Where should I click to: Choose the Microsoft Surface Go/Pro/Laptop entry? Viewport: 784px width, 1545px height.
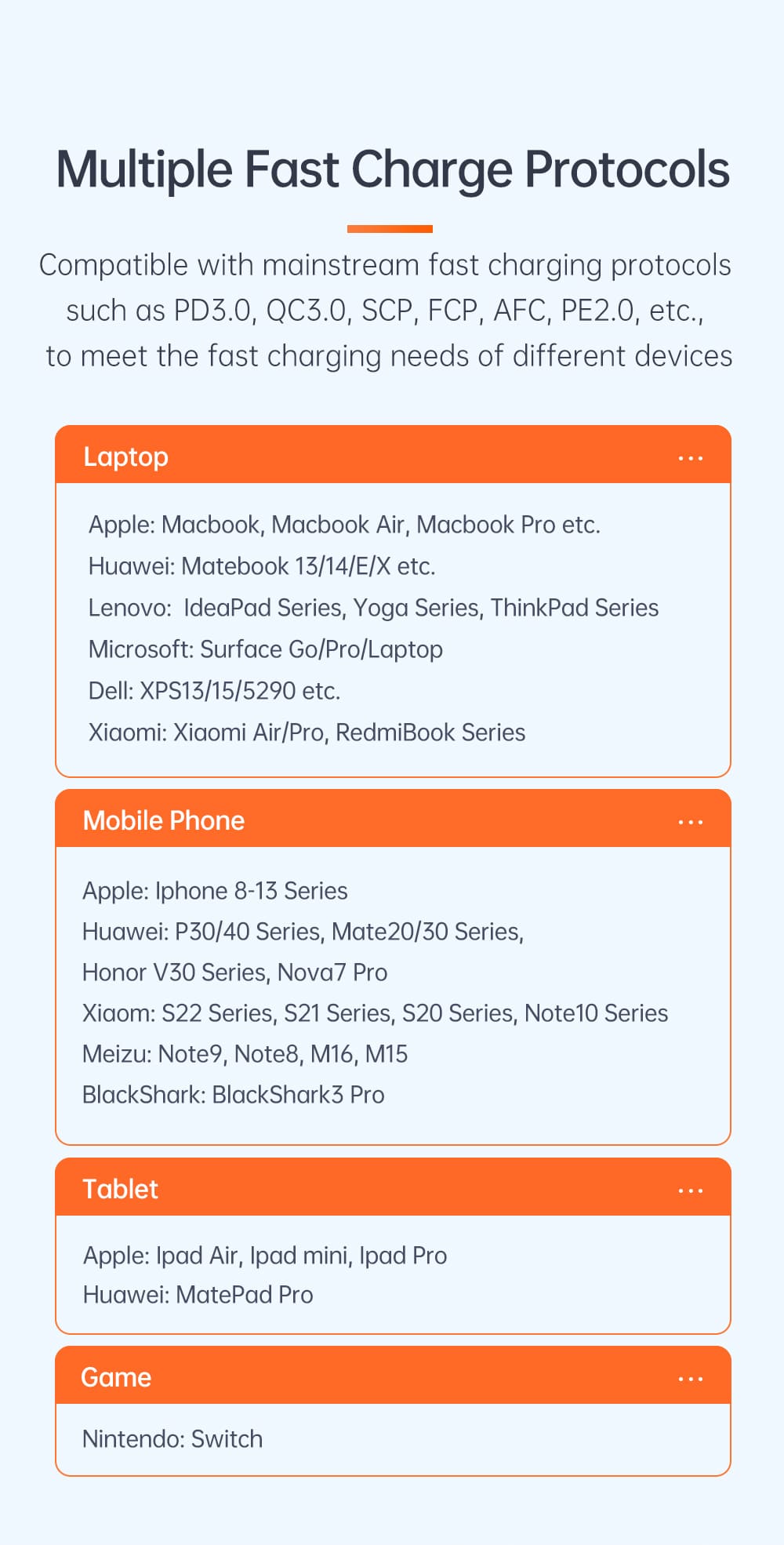(266, 649)
